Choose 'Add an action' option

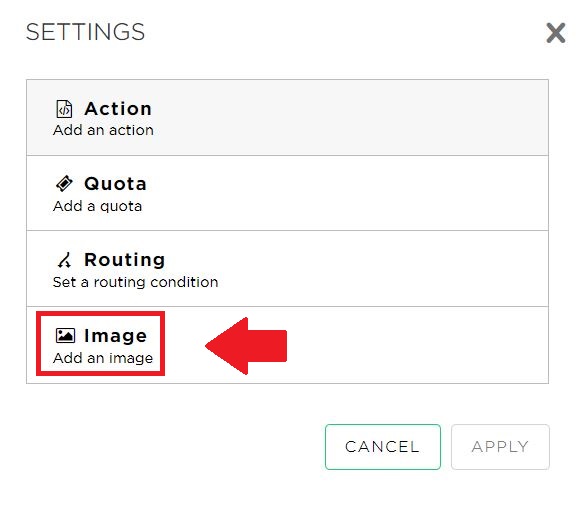(103, 130)
